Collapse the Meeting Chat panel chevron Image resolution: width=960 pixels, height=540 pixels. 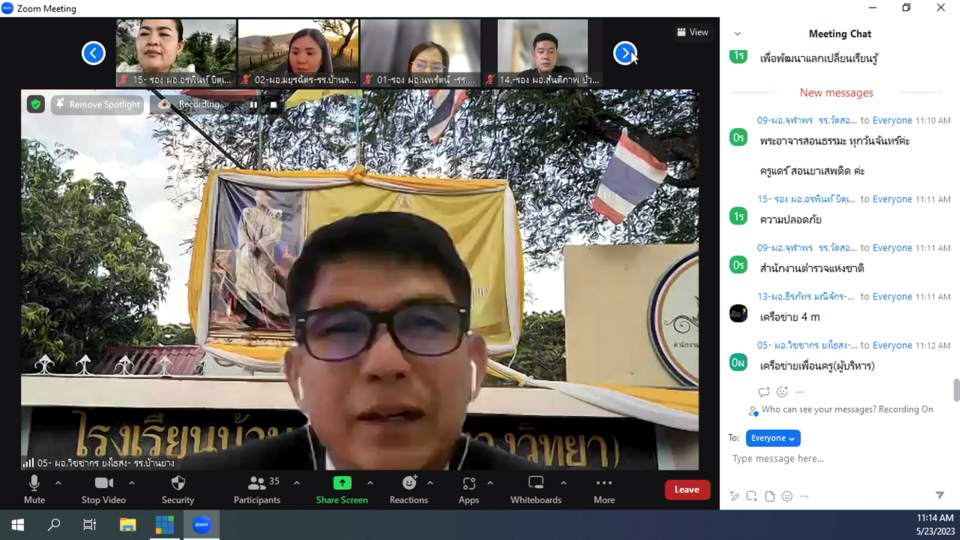coord(738,34)
